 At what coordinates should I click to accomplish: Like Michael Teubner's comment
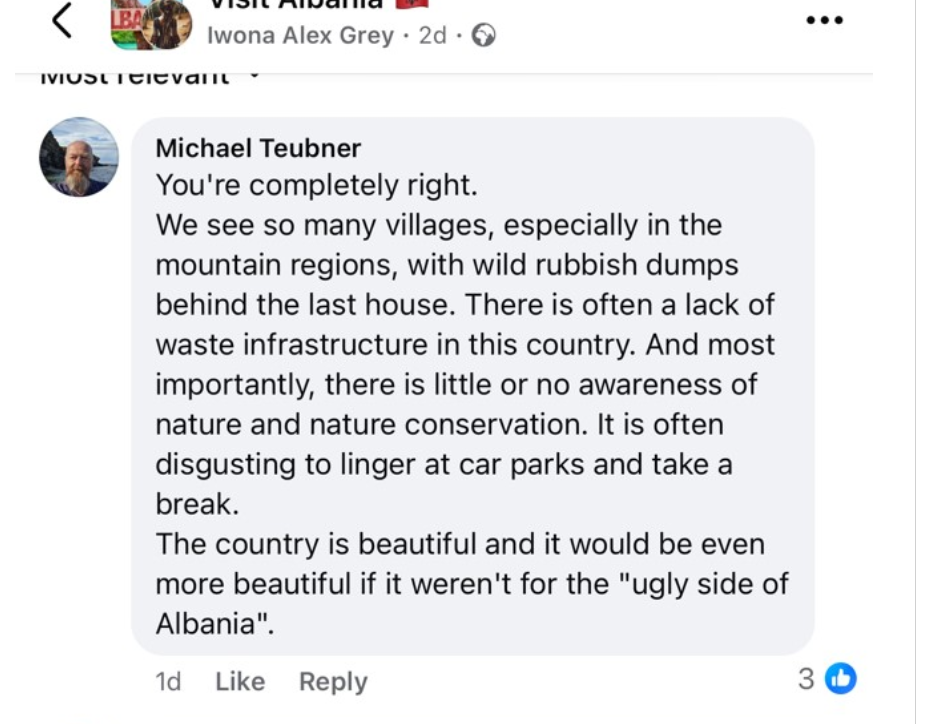tap(240, 681)
